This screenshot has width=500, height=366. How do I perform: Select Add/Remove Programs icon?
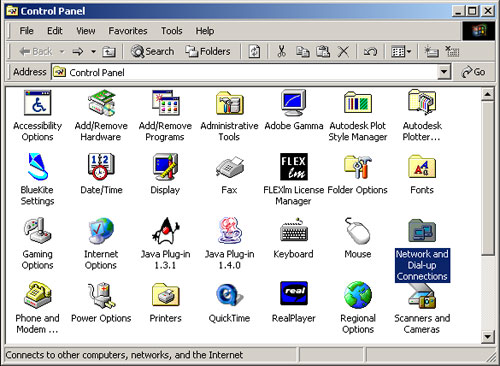pyautogui.click(x=165, y=103)
